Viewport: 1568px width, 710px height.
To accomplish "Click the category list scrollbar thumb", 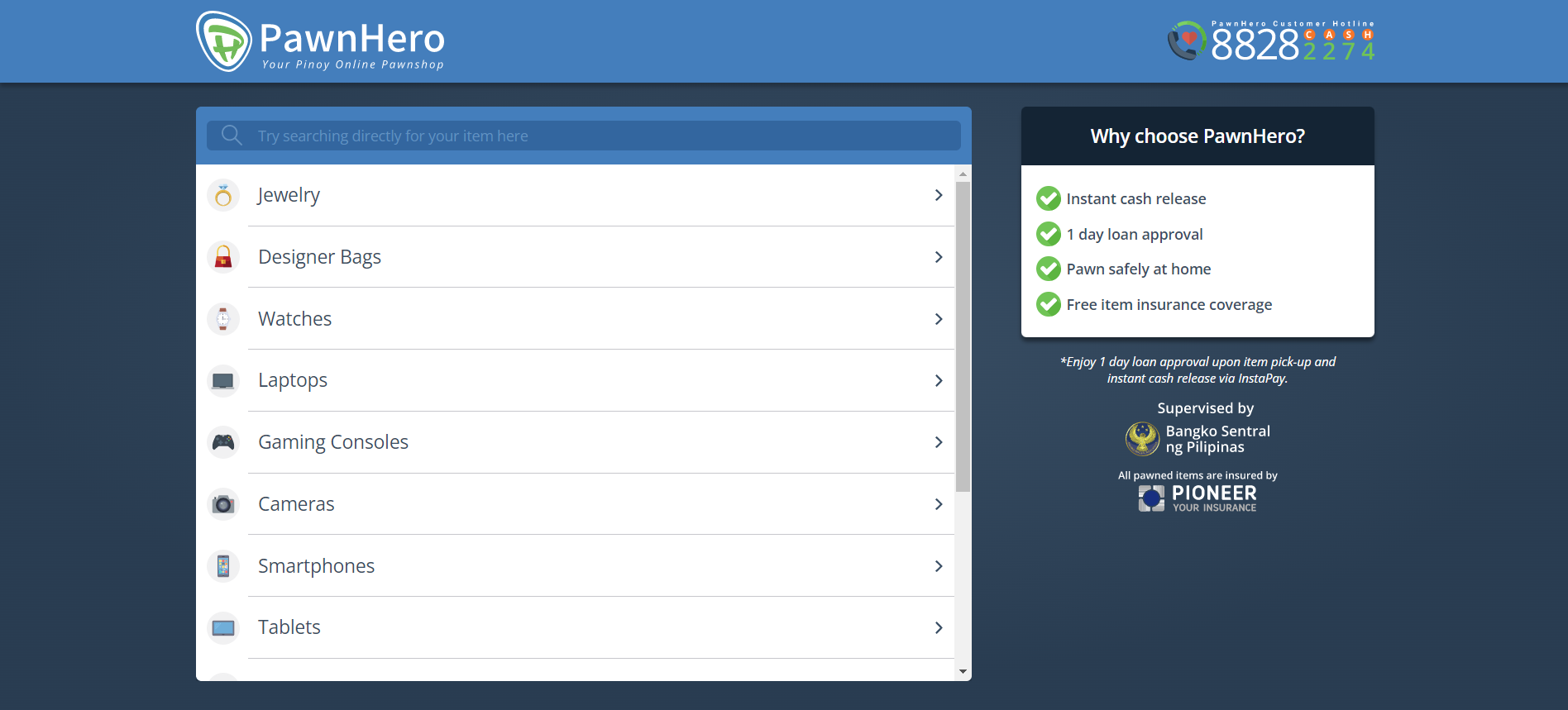I will [963, 336].
